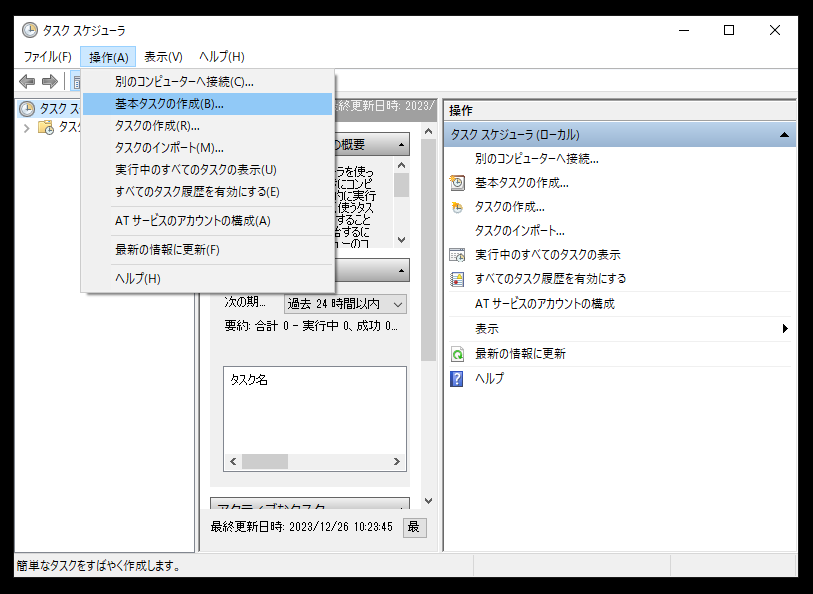Viewport: 813px width, 594px height.
Task: Select 最新の情報に更新(F) menu entry
Action: (167, 249)
